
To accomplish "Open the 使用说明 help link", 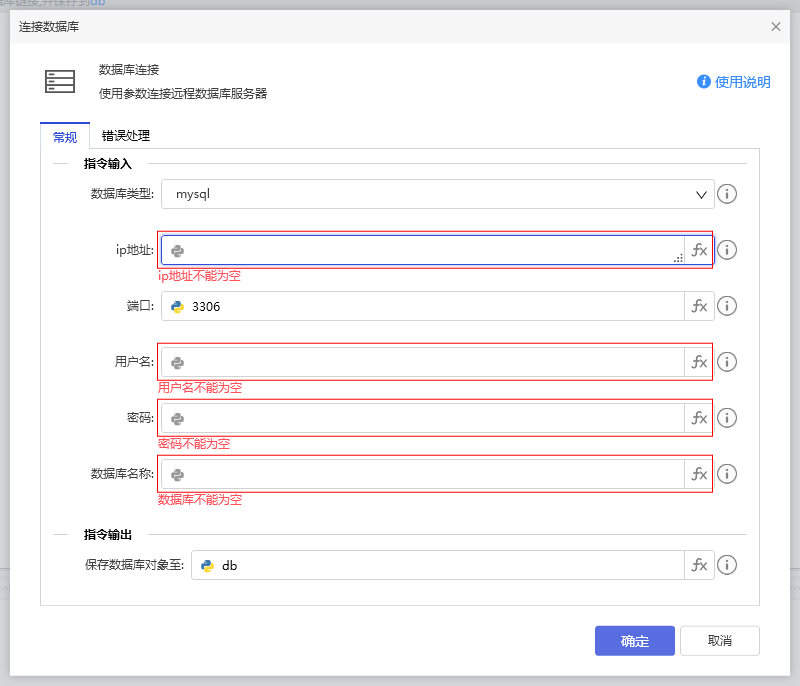I will click(x=734, y=82).
